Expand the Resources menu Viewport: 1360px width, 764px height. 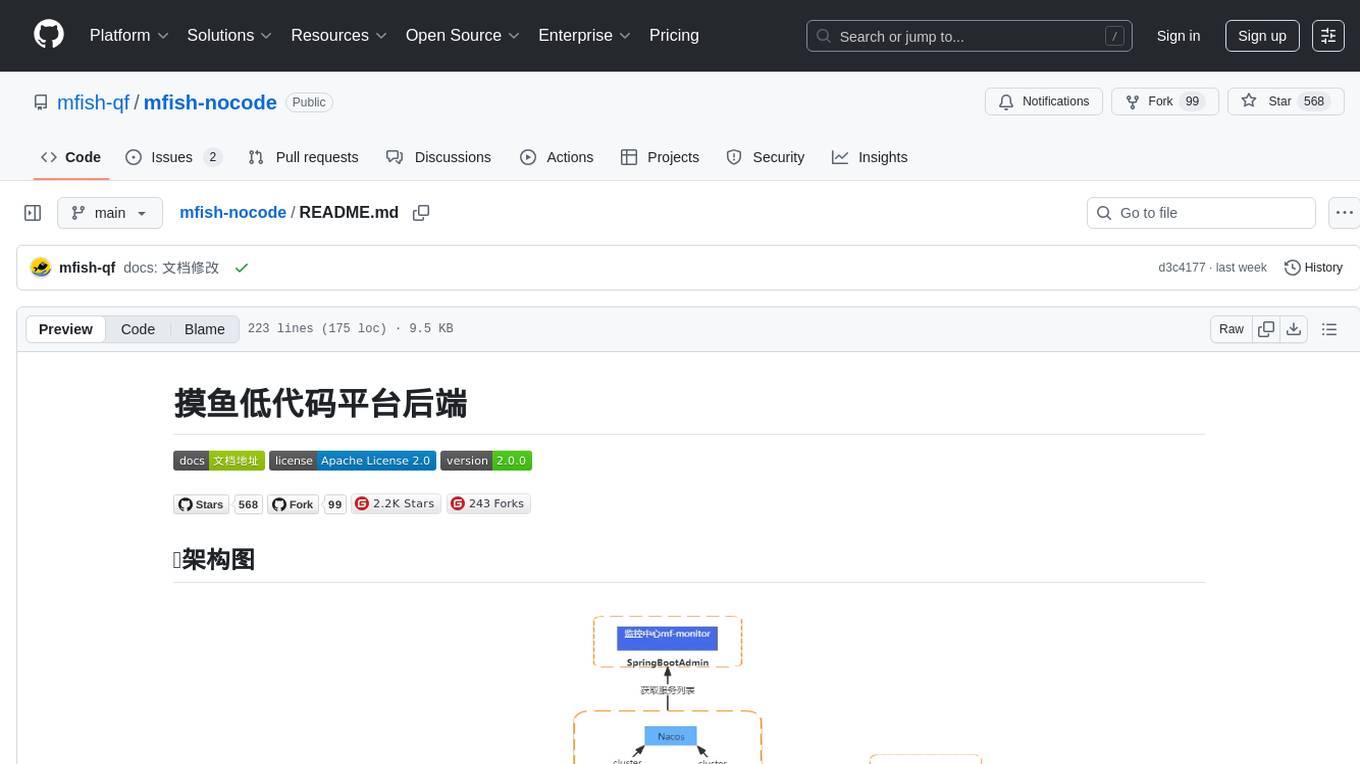(338, 35)
